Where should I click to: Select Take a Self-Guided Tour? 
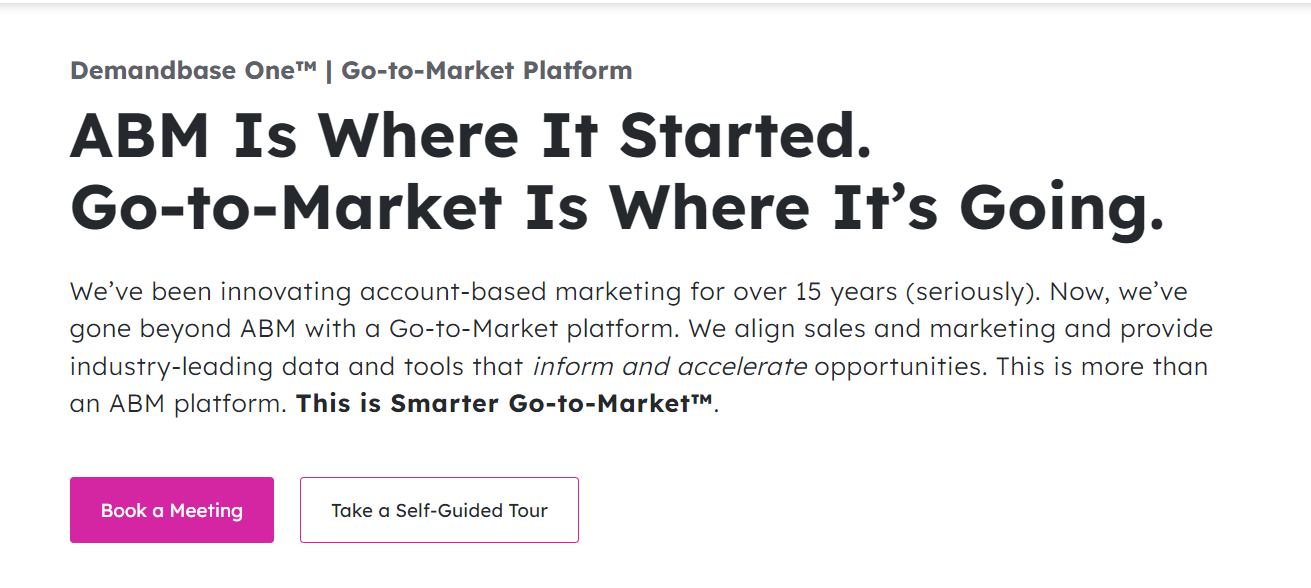pyautogui.click(x=439, y=510)
